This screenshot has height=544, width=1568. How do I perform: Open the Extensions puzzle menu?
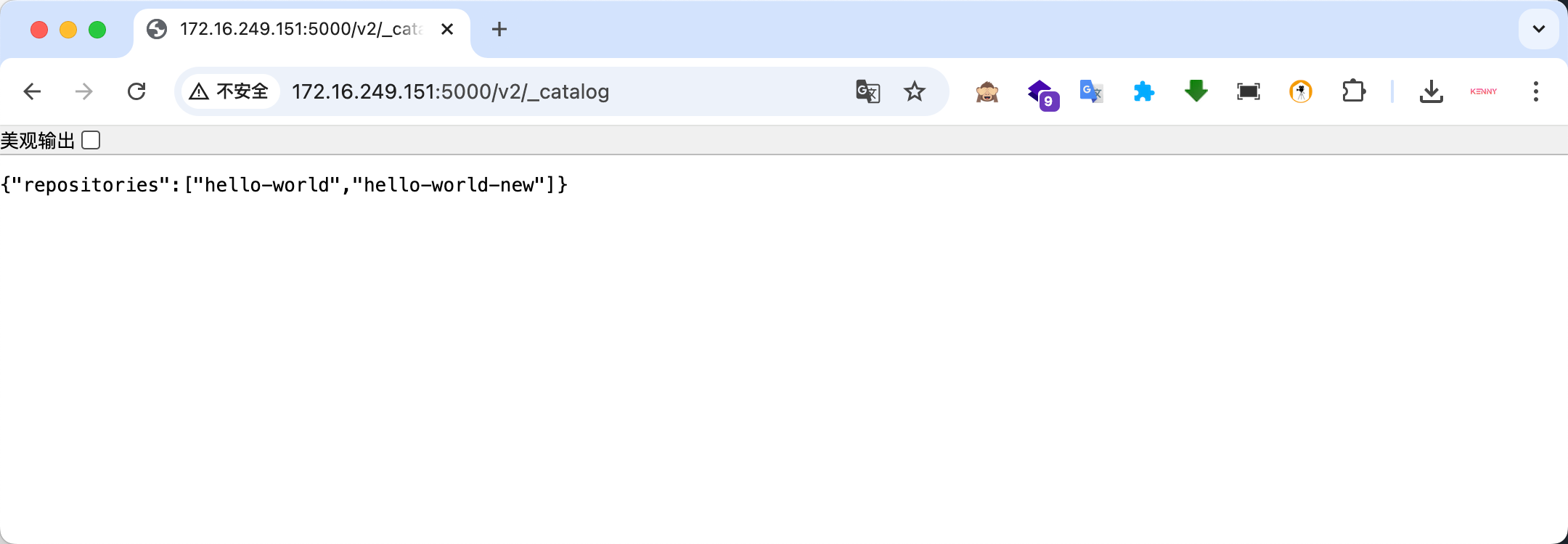1354,91
